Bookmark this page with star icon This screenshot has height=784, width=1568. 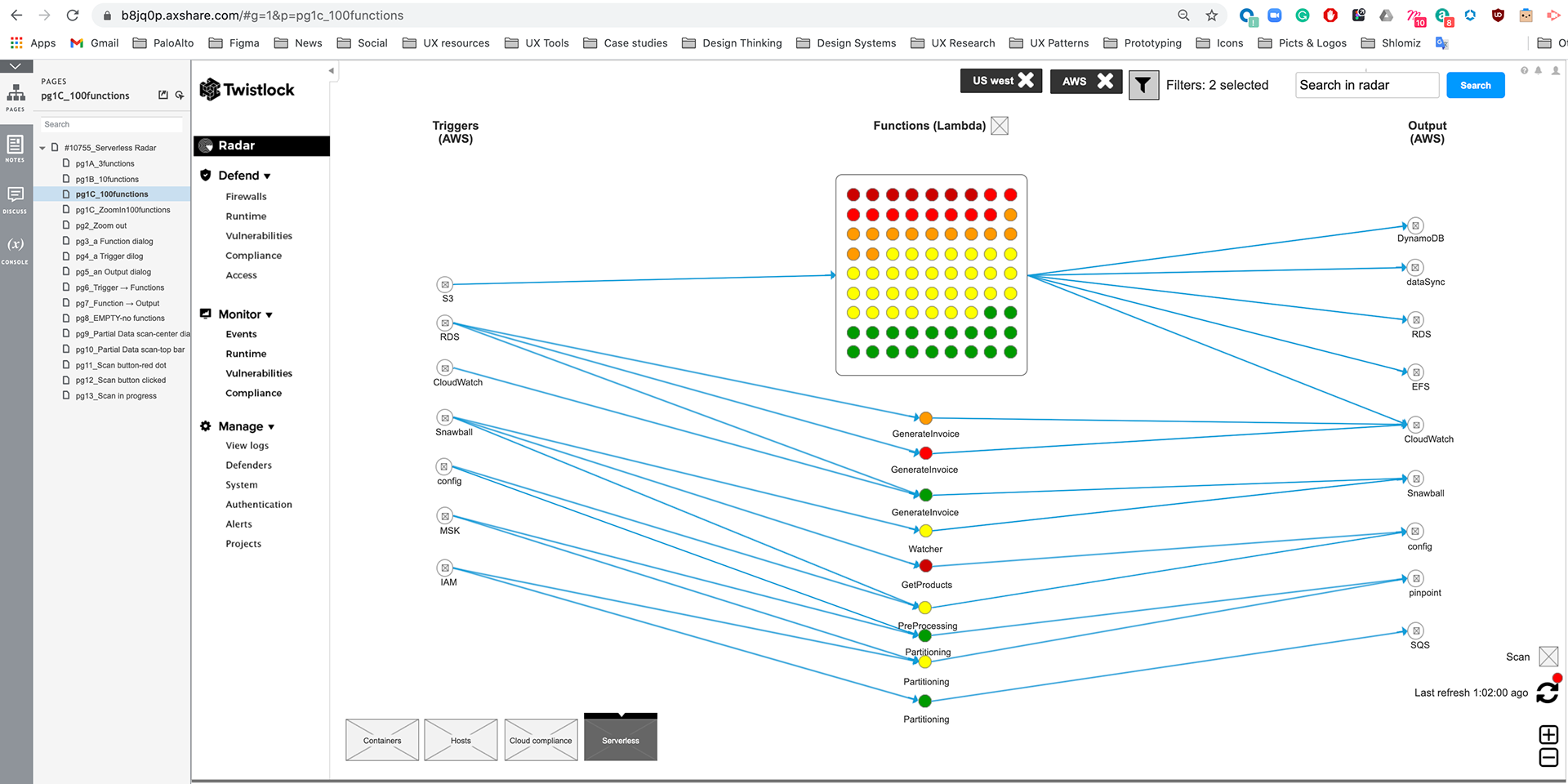tap(1211, 16)
